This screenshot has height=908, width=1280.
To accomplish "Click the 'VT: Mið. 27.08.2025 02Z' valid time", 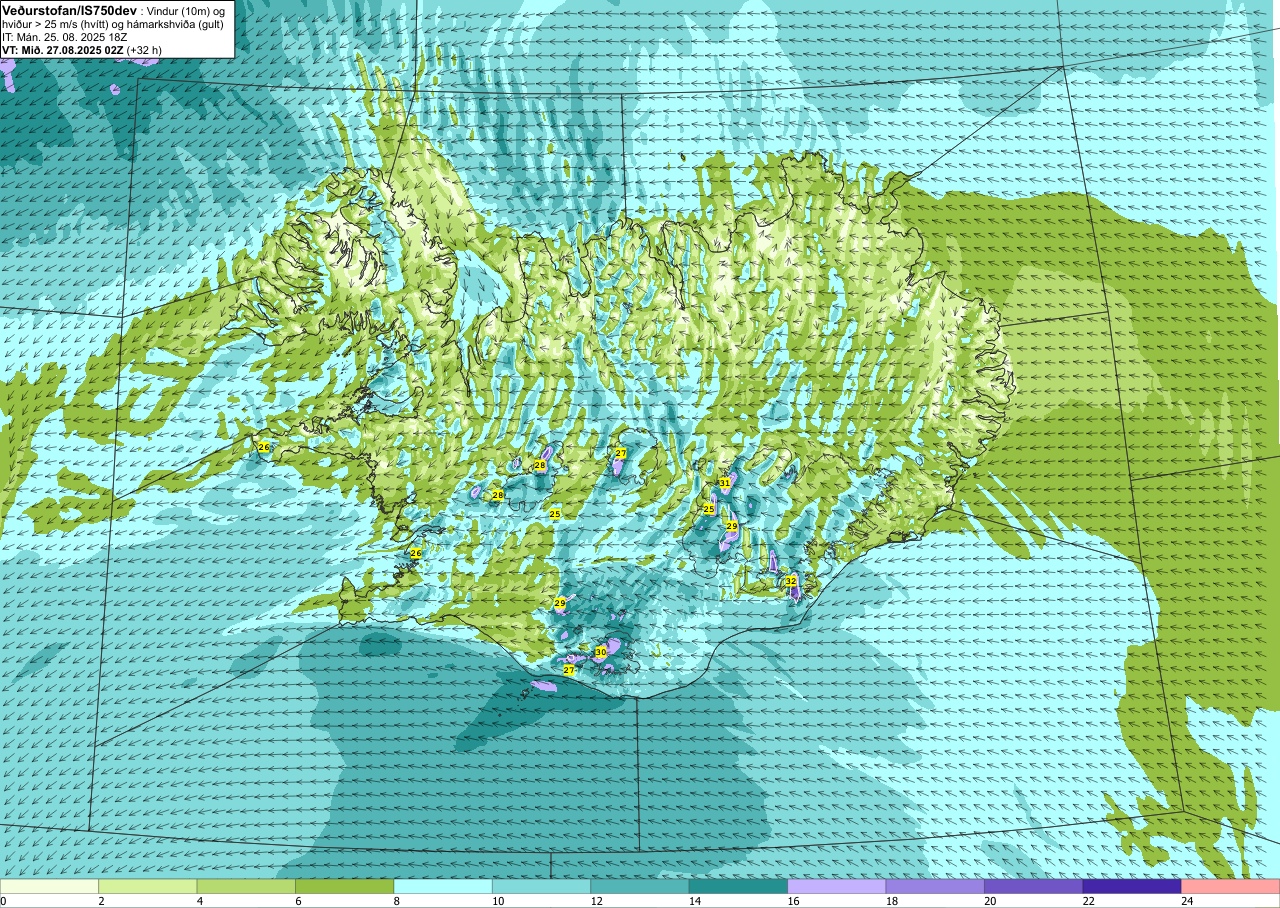I will point(63,50).
